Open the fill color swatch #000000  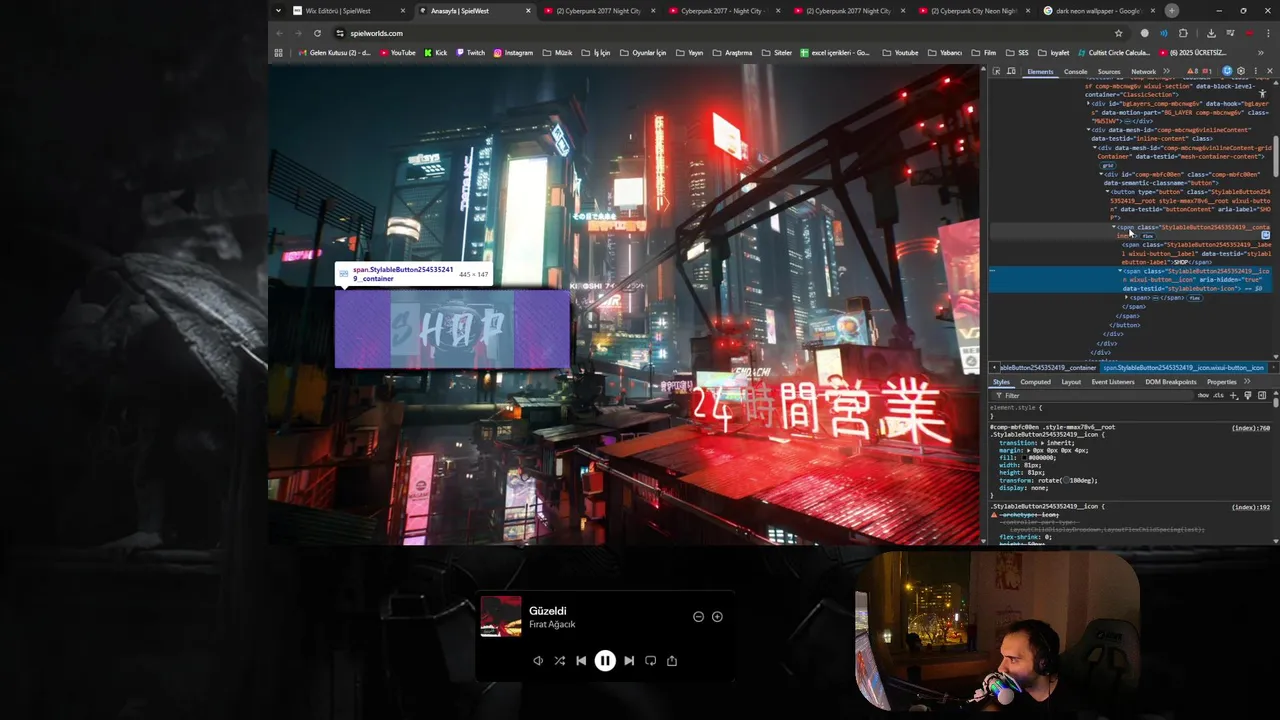click(x=1024, y=458)
